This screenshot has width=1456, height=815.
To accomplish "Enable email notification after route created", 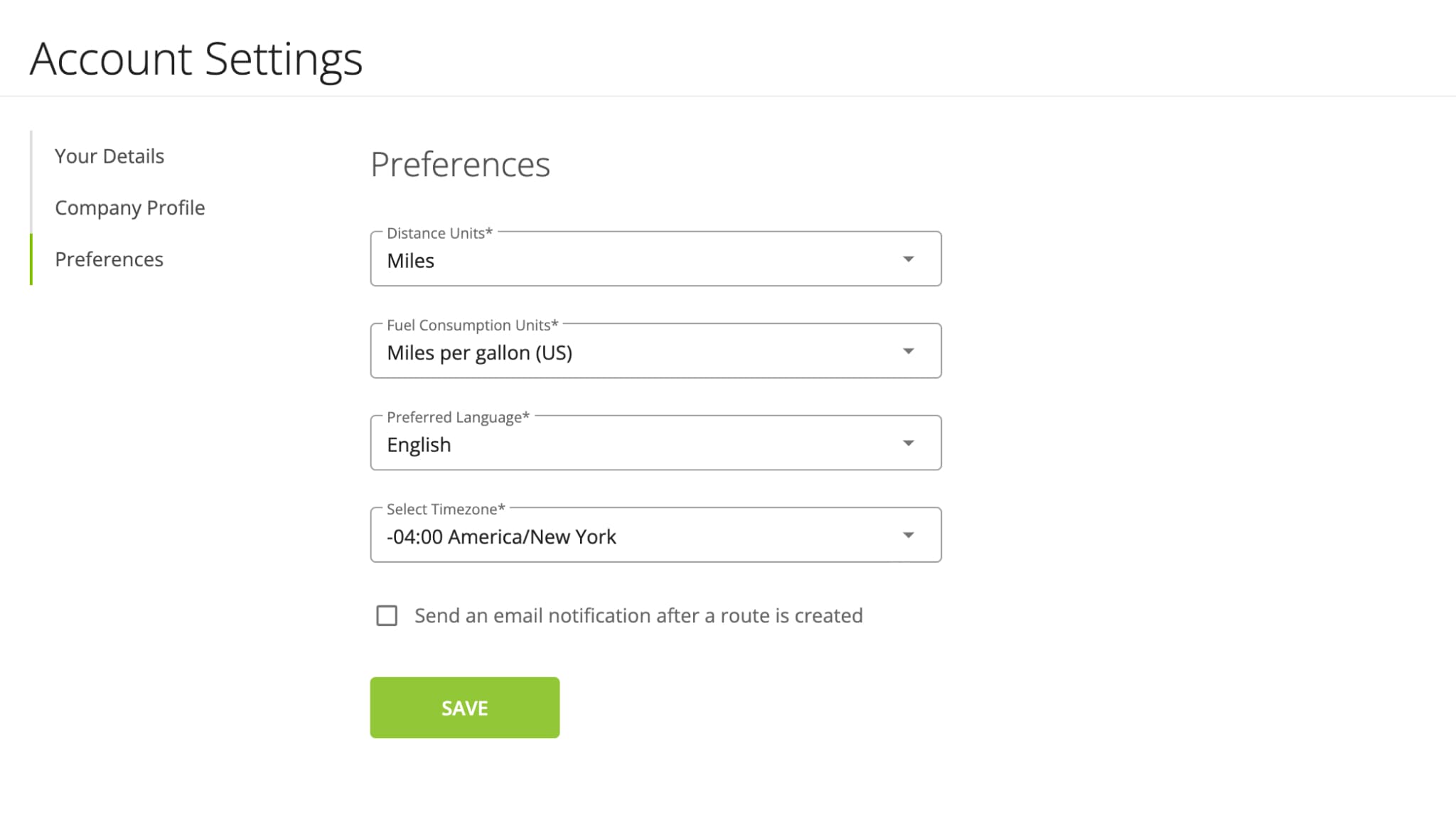I will click(x=387, y=615).
